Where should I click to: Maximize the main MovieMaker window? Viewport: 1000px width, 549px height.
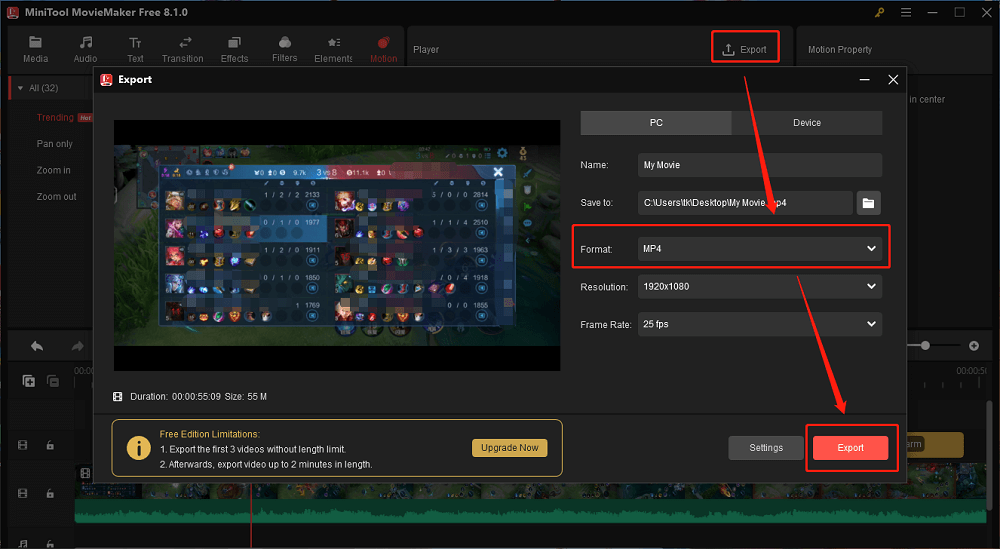tap(959, 12)
